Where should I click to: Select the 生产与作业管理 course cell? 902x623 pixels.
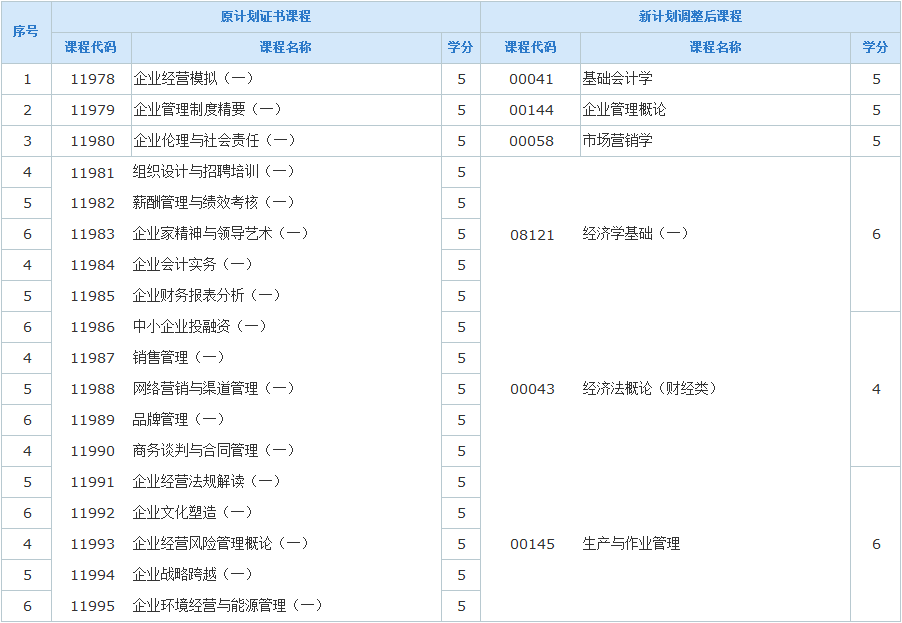[x=631, y=544]
